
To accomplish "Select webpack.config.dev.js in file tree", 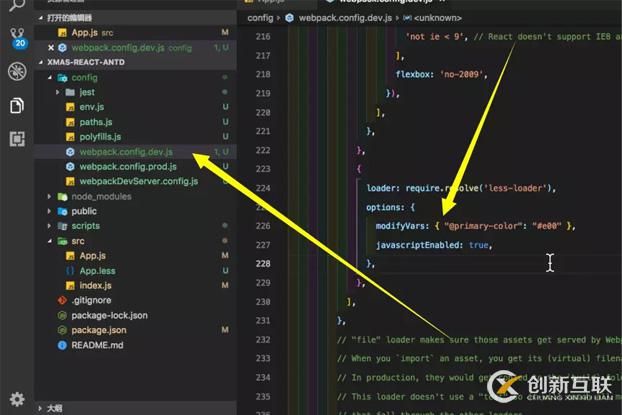I will [x=135, y=152].
